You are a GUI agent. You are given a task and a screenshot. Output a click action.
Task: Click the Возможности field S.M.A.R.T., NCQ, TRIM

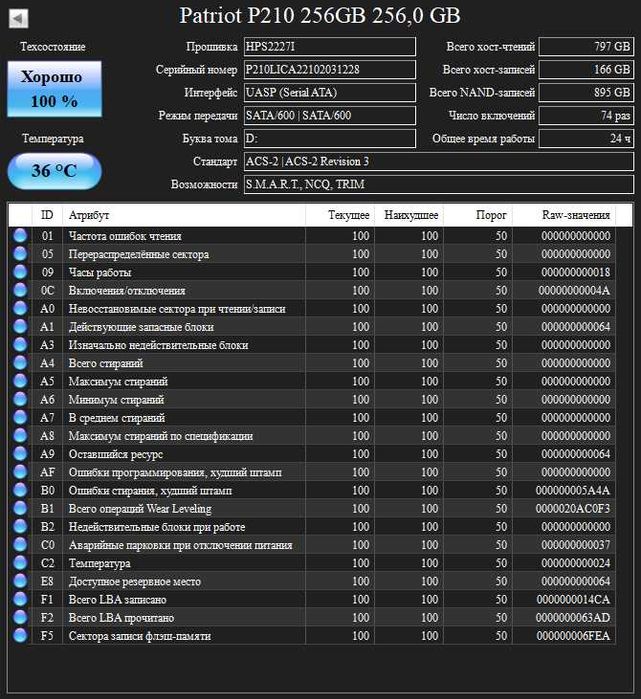click(x=439, y=185)
